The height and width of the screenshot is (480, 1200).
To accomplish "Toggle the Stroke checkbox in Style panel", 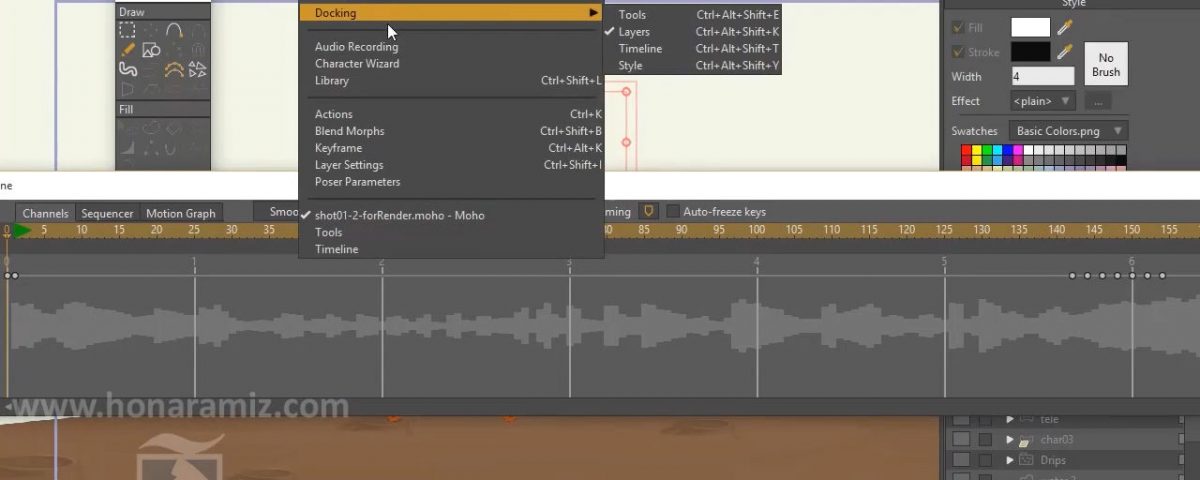I will tap(958, 52).
